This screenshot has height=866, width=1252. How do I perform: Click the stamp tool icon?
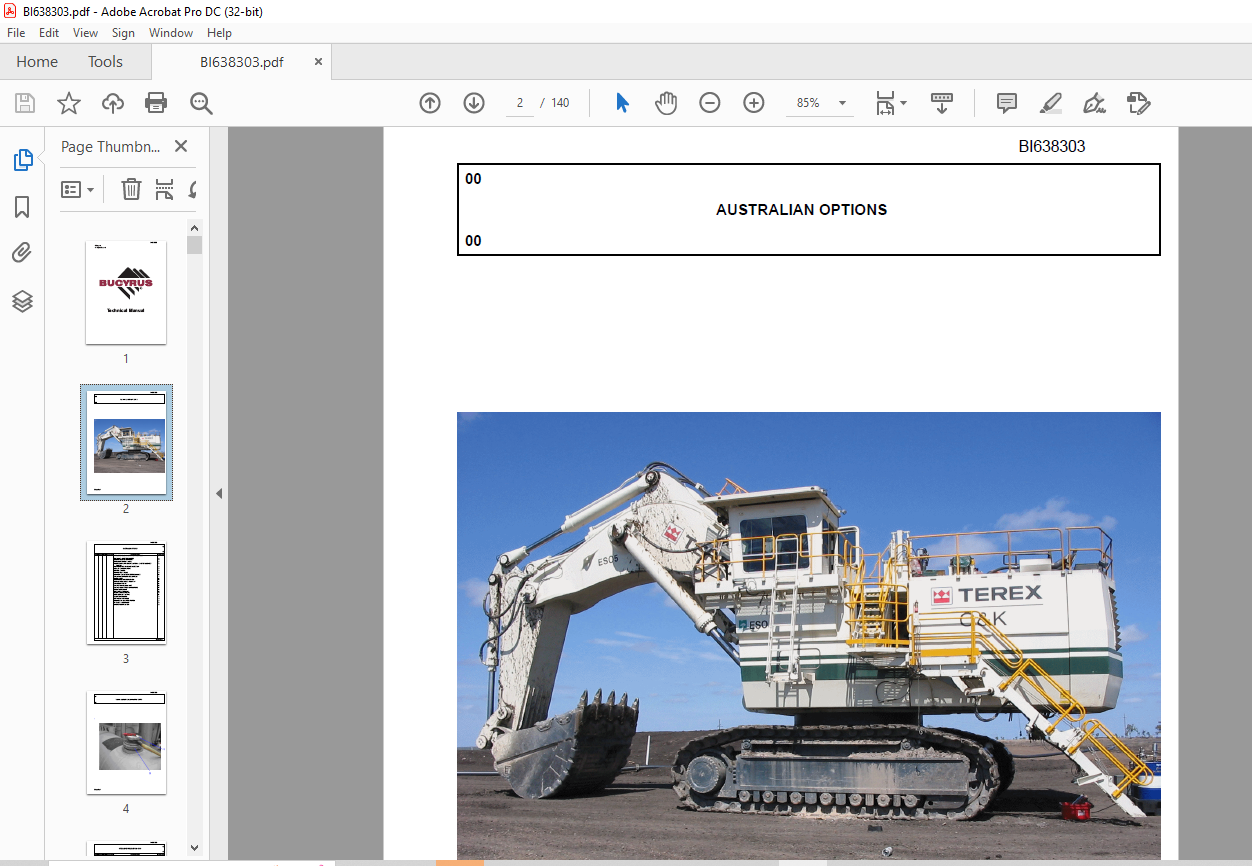tap(1138, 103)
